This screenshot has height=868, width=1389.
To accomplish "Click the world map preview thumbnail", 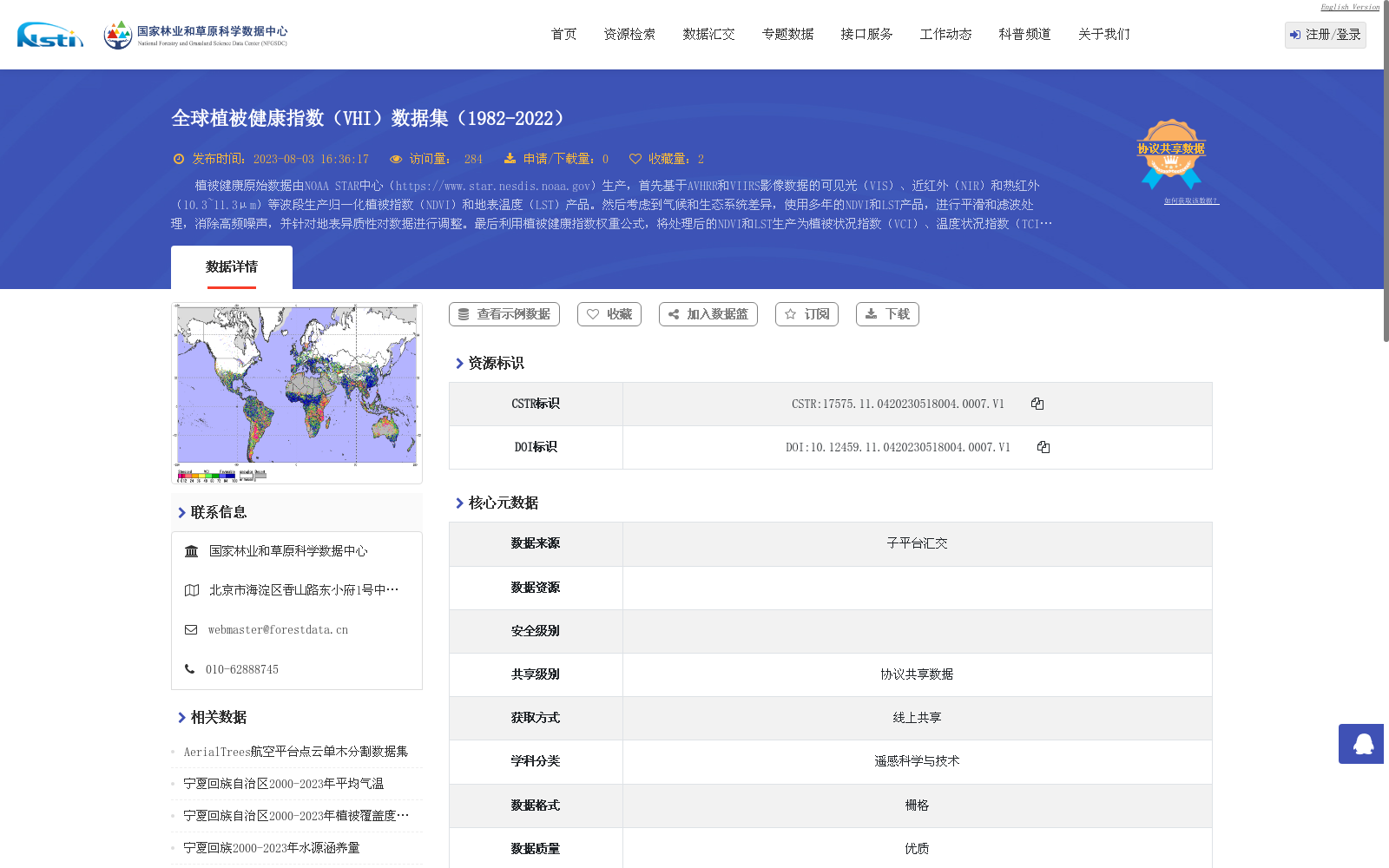I will (x=297, y=392).
